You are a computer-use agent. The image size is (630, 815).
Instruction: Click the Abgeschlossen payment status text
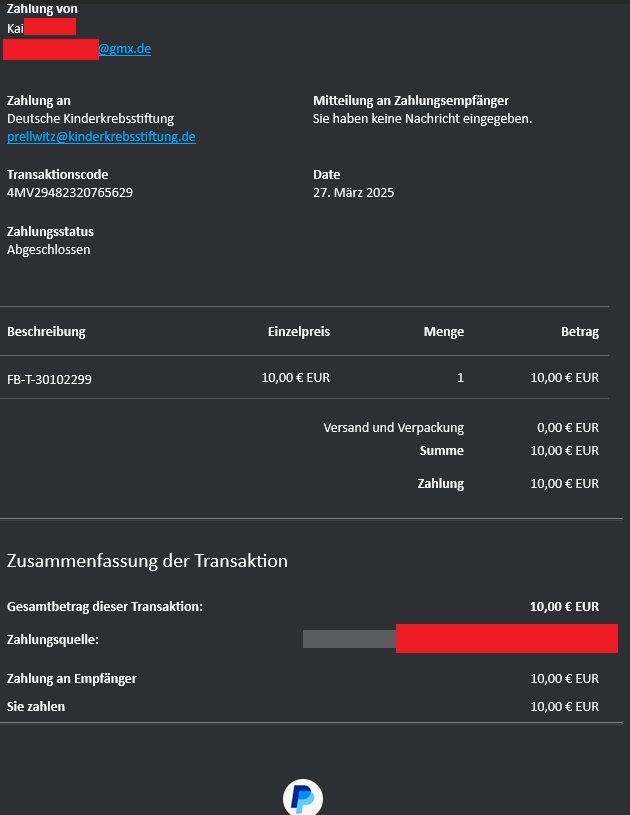49,250
